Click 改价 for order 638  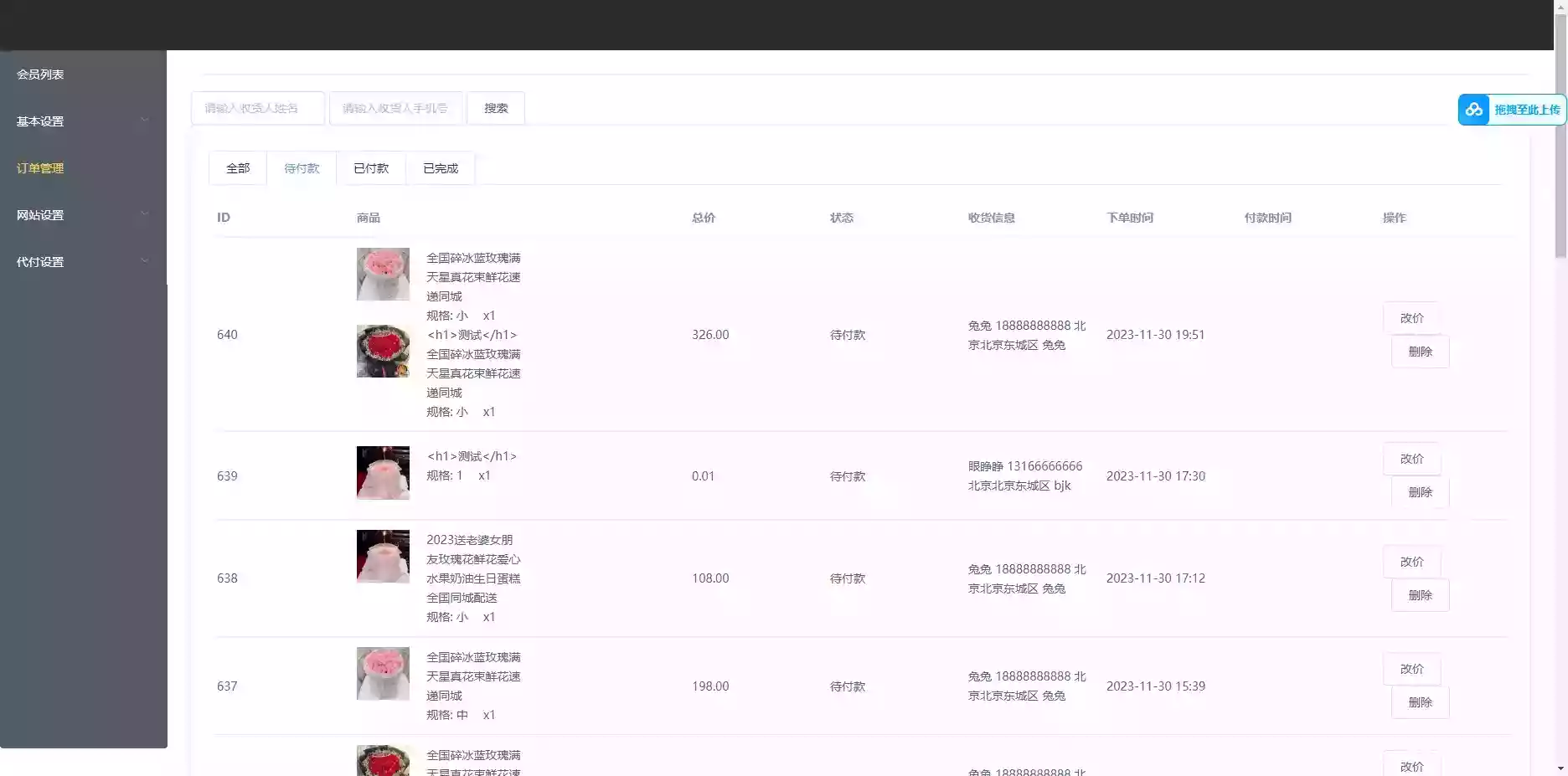pos(1411,562)
